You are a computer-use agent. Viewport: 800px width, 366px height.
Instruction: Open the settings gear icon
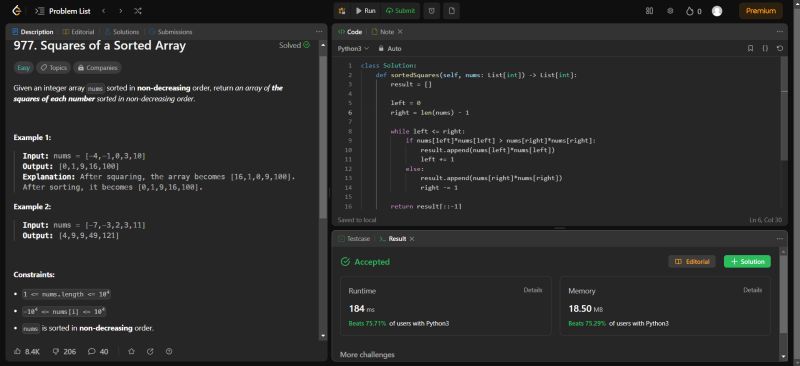coord(670,11)
